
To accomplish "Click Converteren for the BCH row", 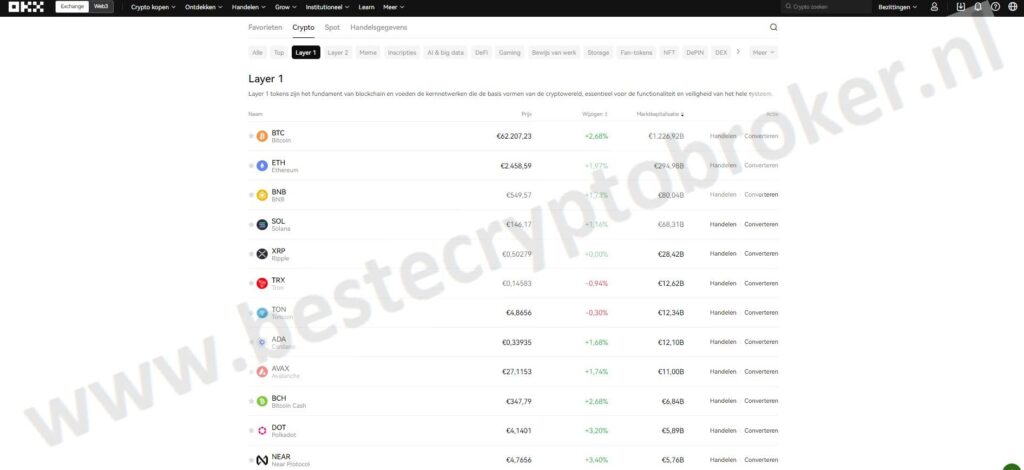I will (761, 401).
